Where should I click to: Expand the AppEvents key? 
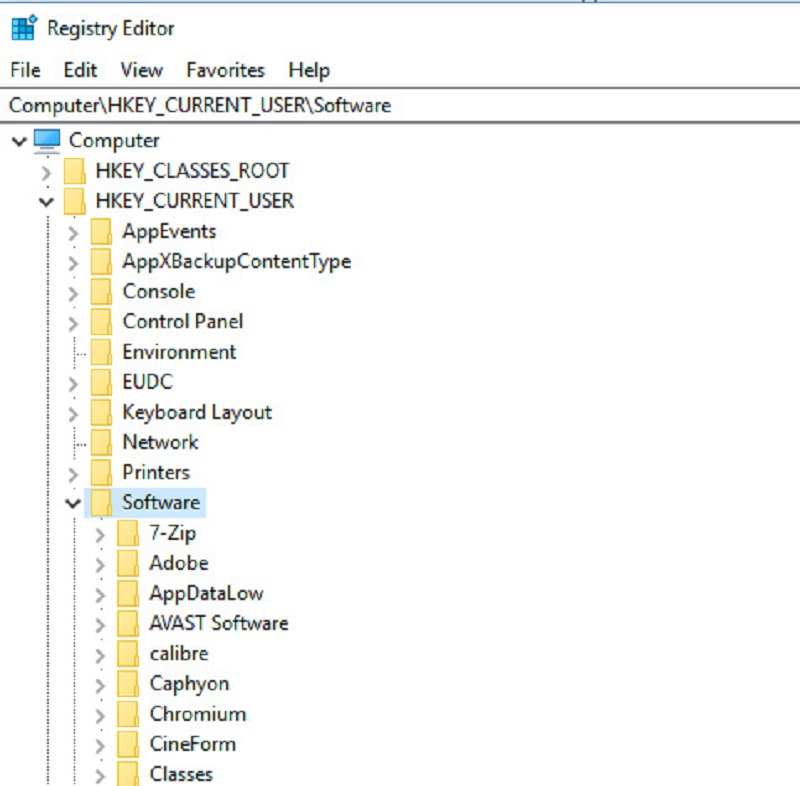point(73,234)
